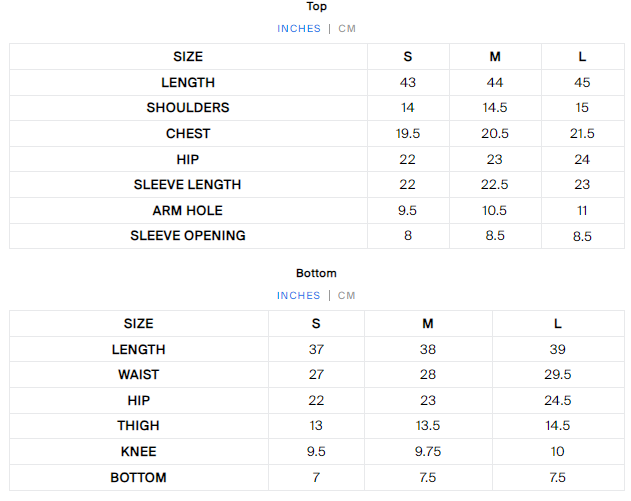Viewport: 631px width, 501px height.
Task: Click the L column header in Bottom table
Action: 558,324
